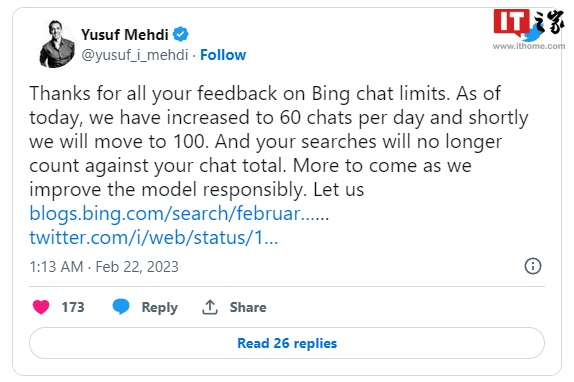This screenshot has width=574, height=382.
Task: Open the Twitter info circle icon
Action: pos(533,266)
